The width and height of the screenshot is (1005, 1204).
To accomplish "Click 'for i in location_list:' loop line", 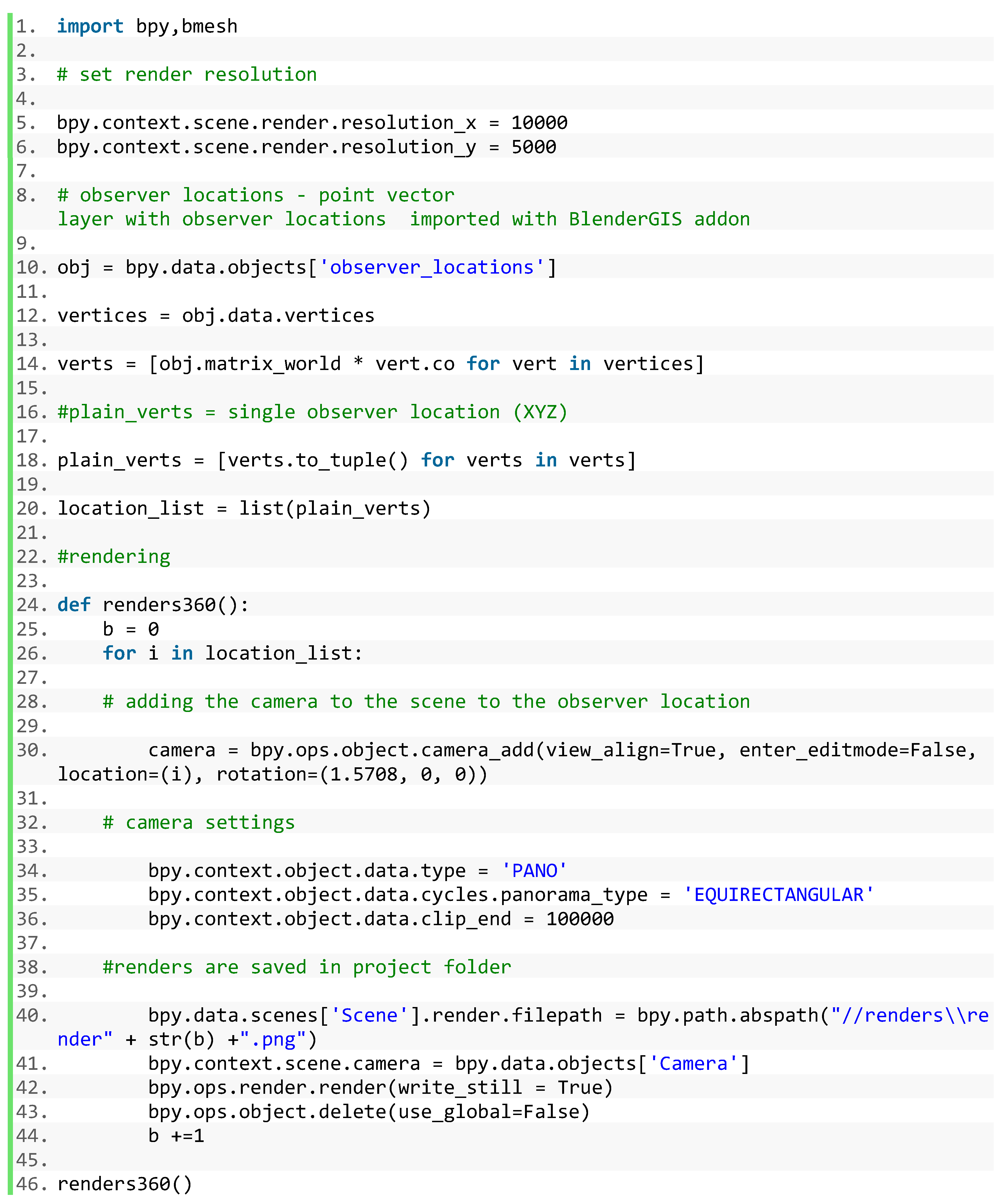I will pyautogui.click(x=232, y=653).
